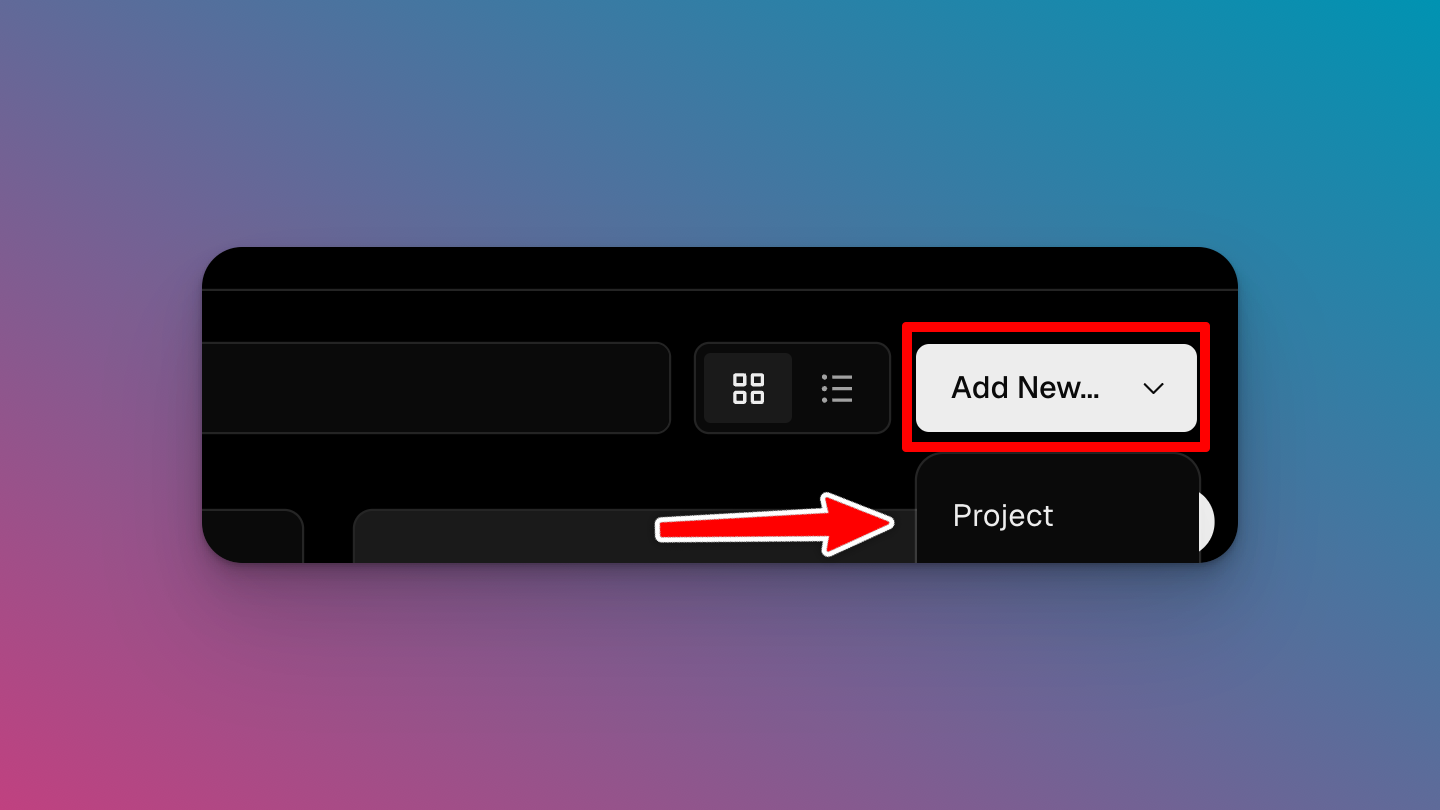Activate the highlighted grid layout toggle

(748, 388)
